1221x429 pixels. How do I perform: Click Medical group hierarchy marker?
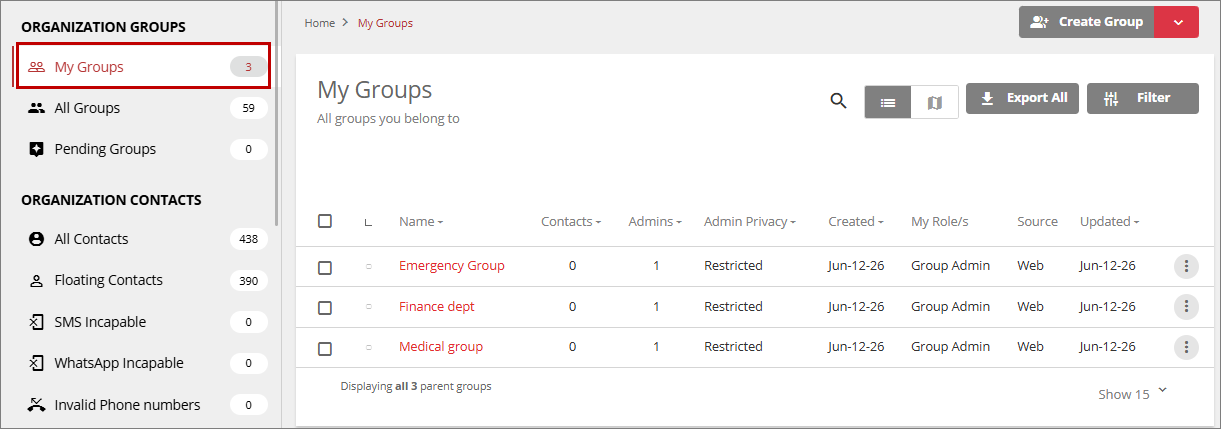pos(368,347)
